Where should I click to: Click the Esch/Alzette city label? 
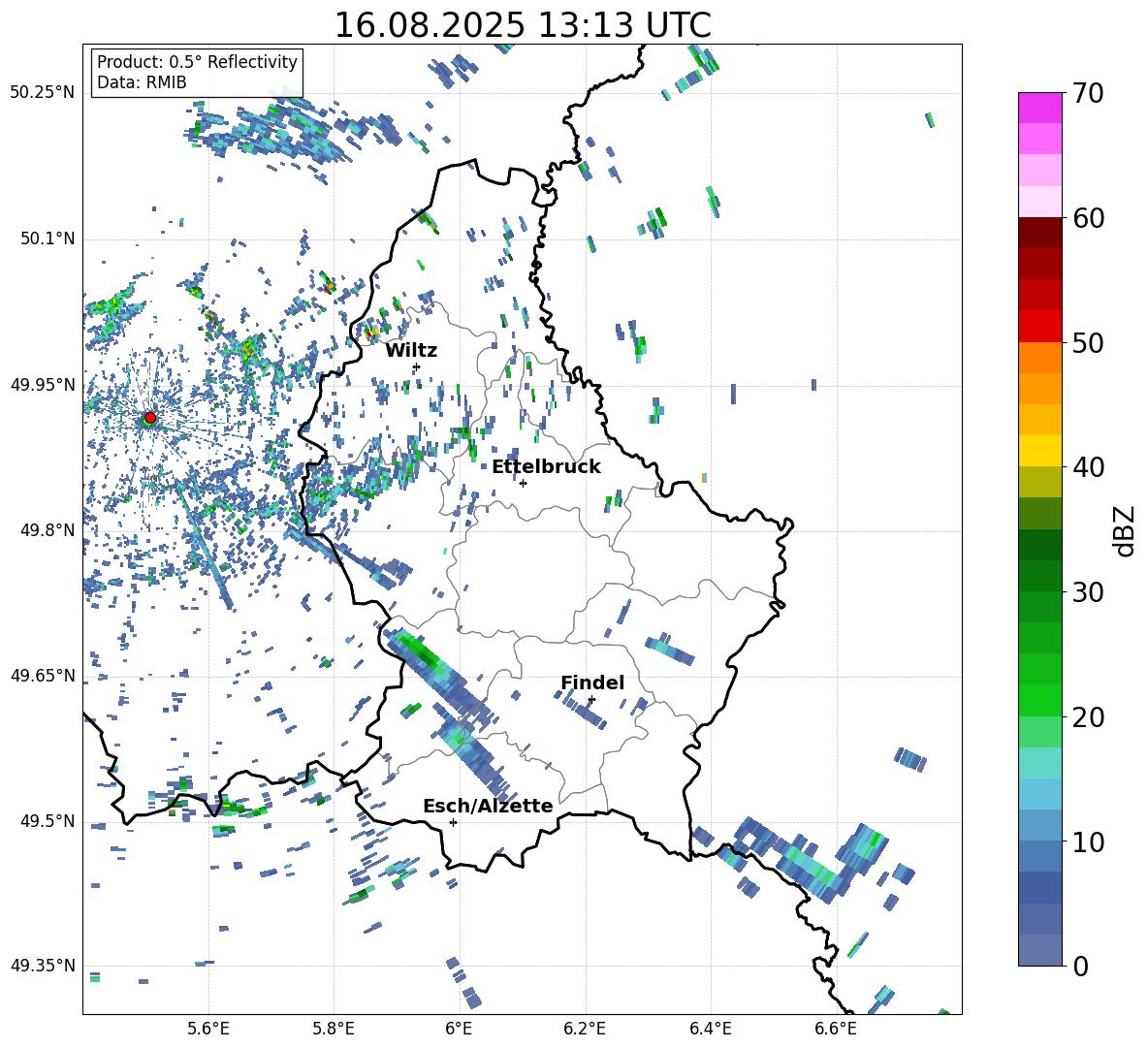(488, 807)
